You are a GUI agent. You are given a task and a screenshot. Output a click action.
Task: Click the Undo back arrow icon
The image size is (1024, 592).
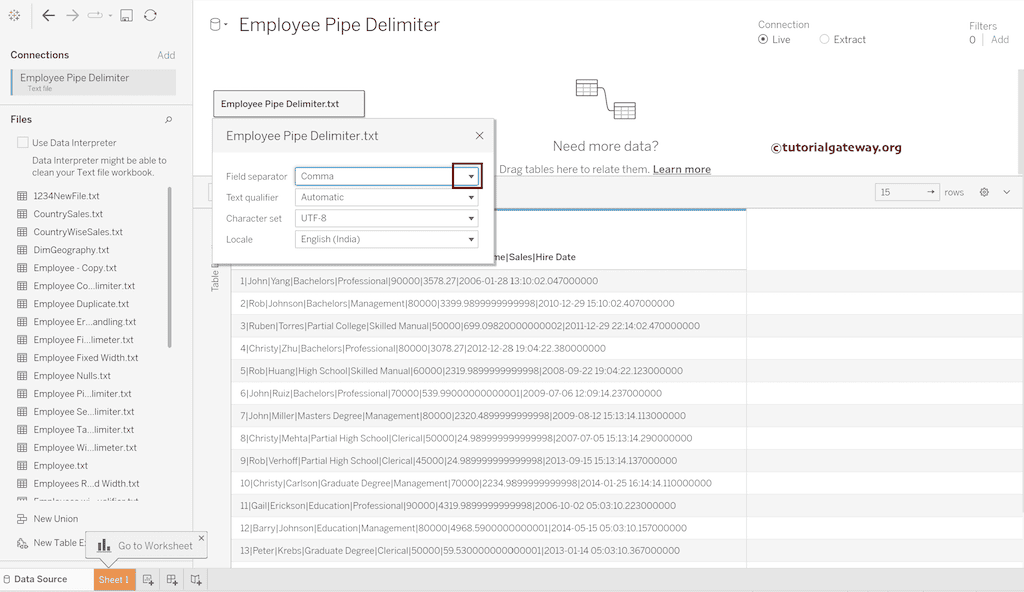(x=47, y=15)
